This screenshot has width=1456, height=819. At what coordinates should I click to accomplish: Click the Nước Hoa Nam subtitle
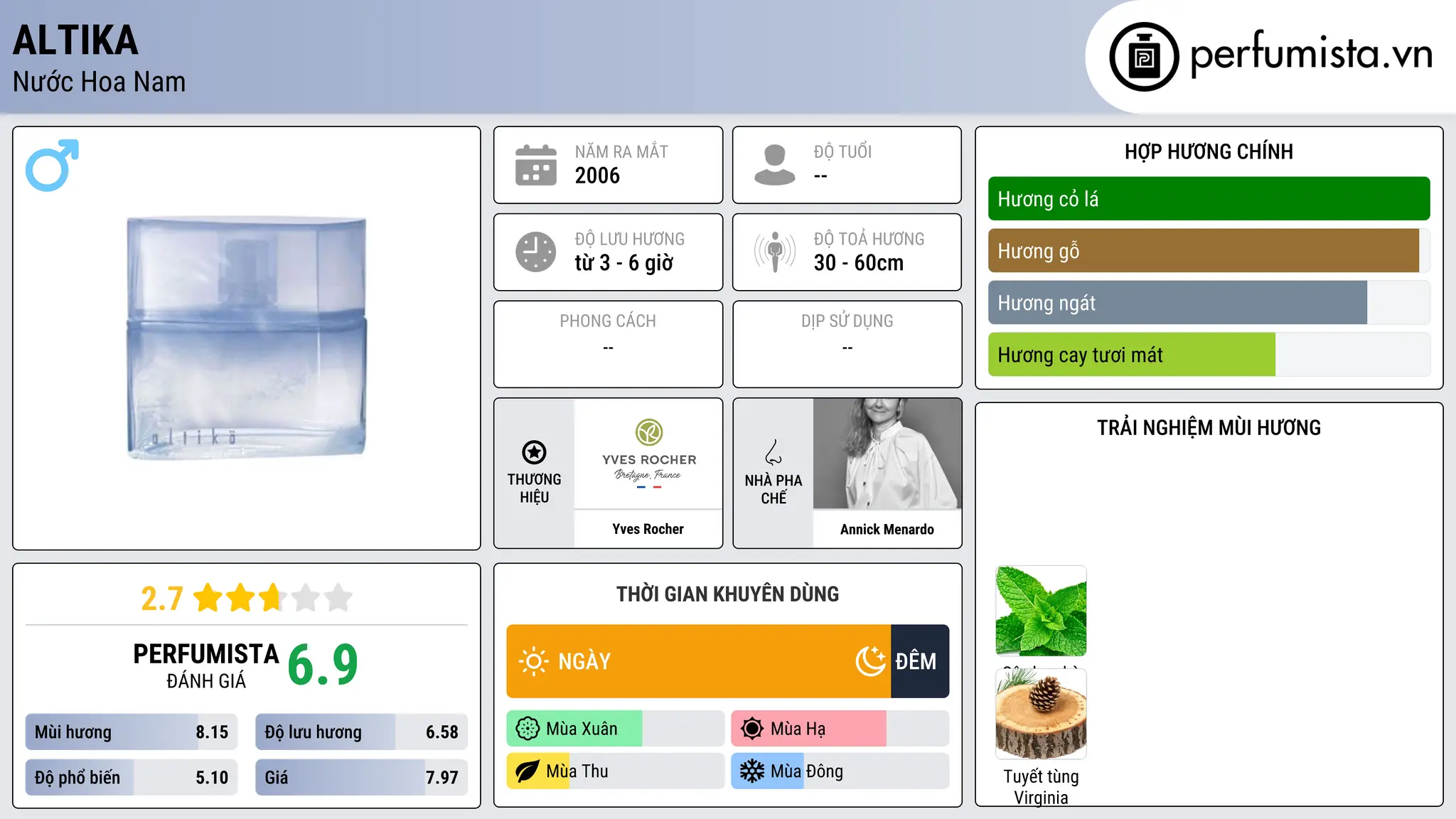pos(100,82)
